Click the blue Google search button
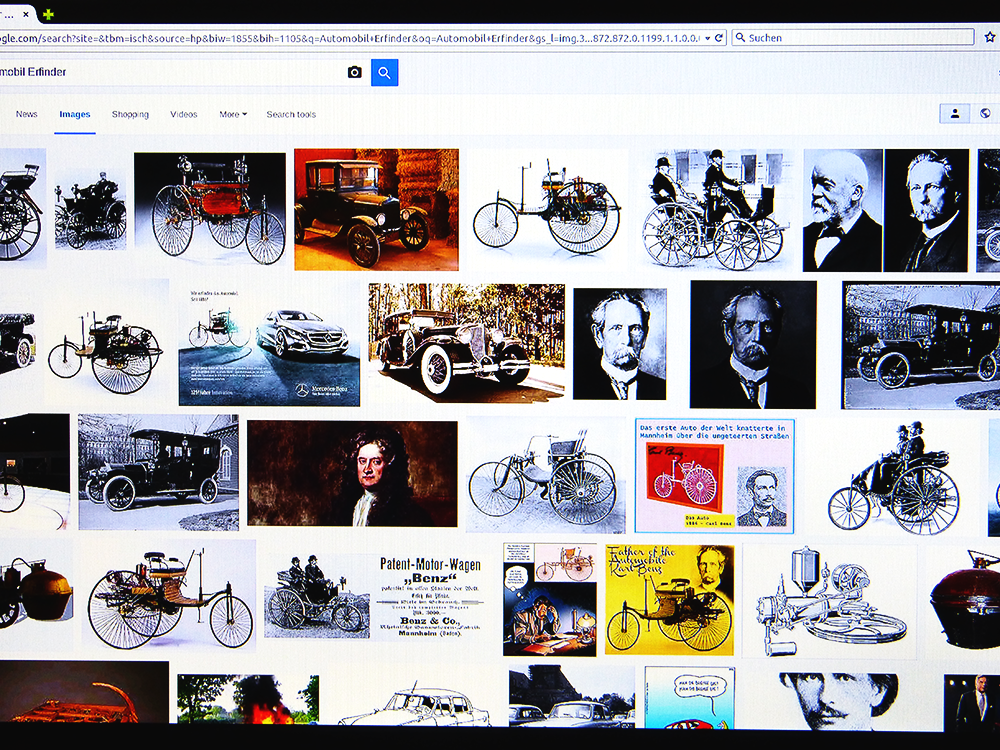 click(385, 73)
